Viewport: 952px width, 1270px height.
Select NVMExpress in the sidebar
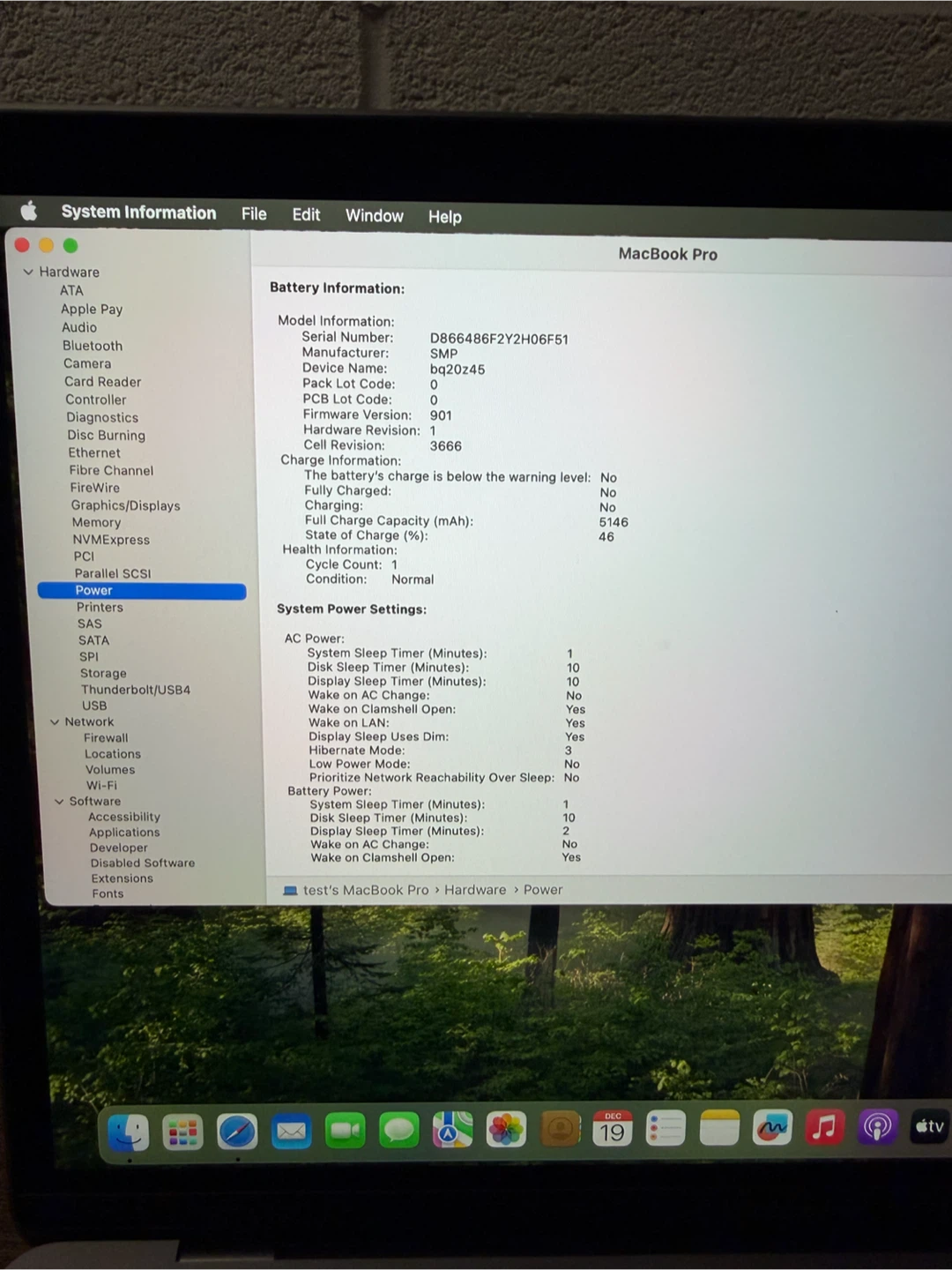tap(111, 540)
